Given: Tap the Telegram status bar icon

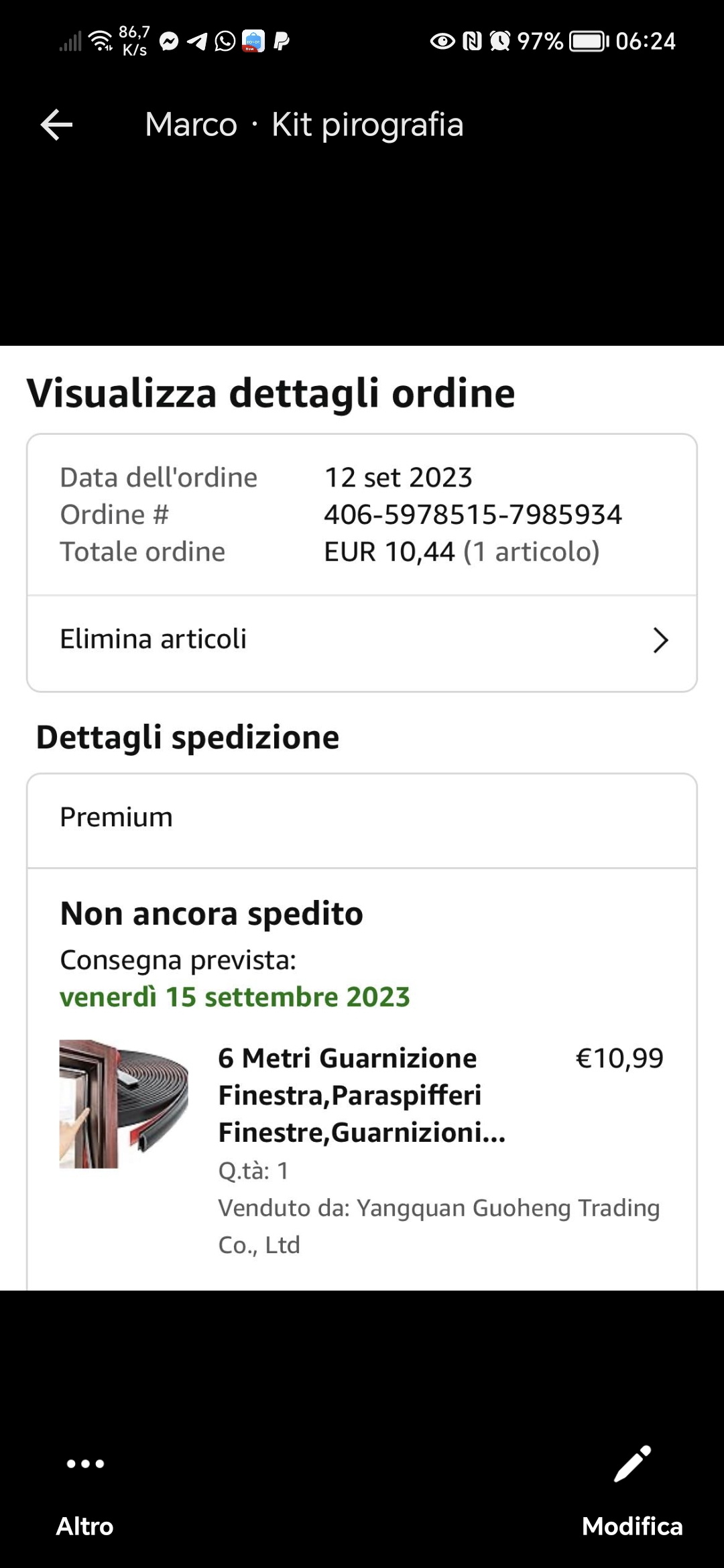Looking at the screenshot, I should point(197,42).
